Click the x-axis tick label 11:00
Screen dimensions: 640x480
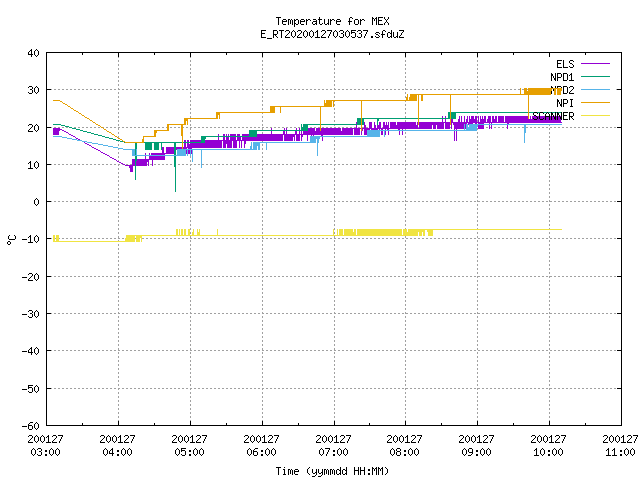[x=620, y=452]
